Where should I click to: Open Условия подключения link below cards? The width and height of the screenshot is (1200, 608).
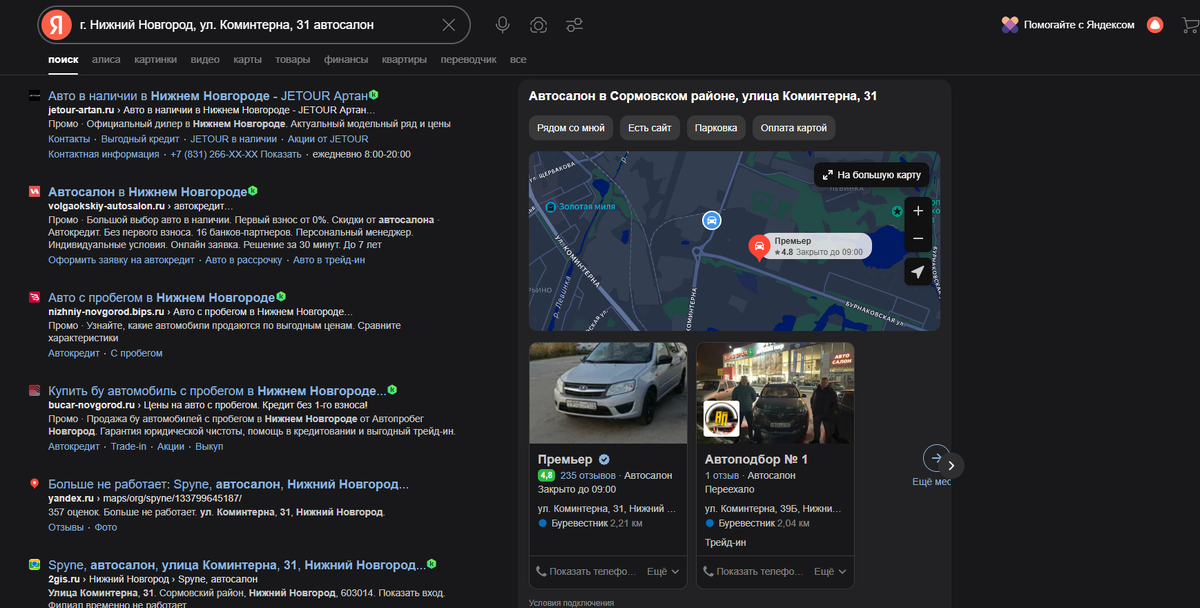pos(571,603)
